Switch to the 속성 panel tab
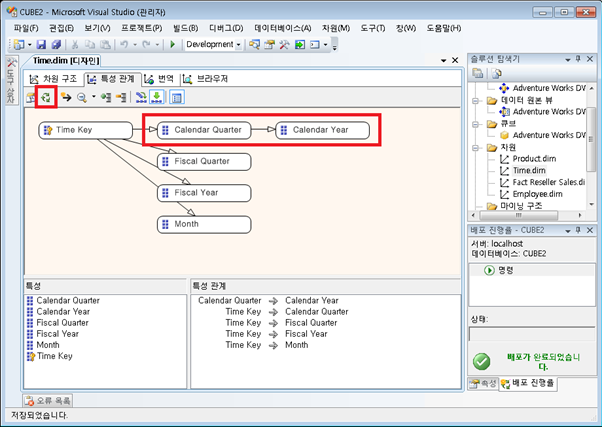The width and height of the screenshot is (602, 427). [x=483, y=383]
